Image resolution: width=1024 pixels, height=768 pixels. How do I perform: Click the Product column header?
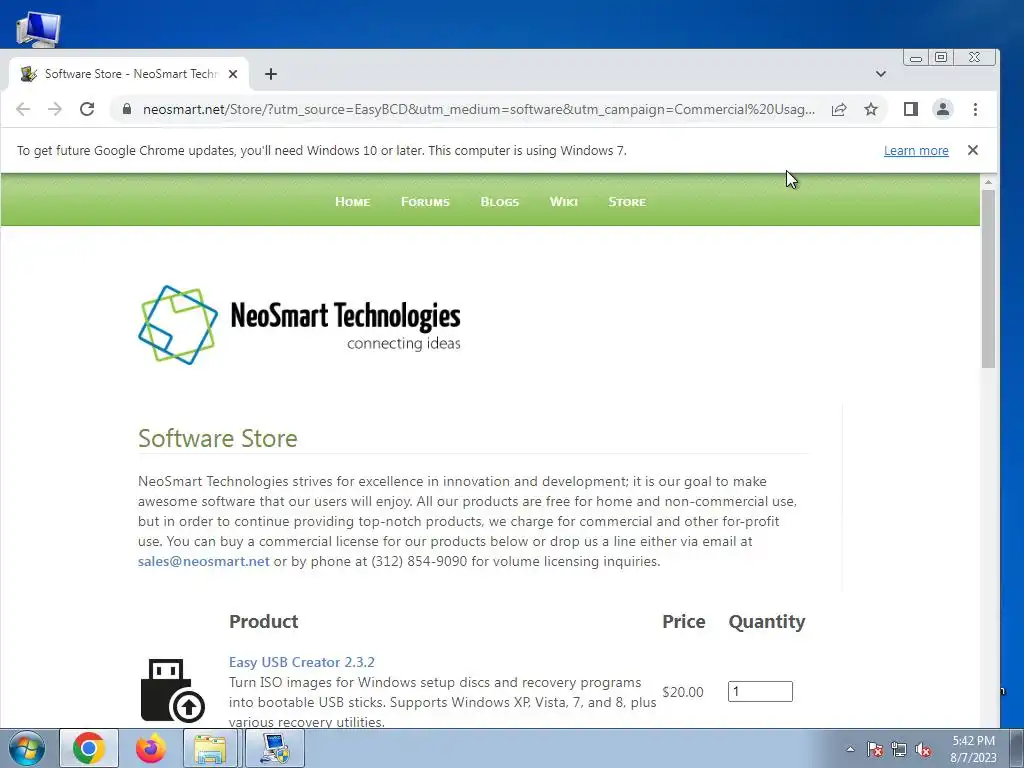coord(263,621)
